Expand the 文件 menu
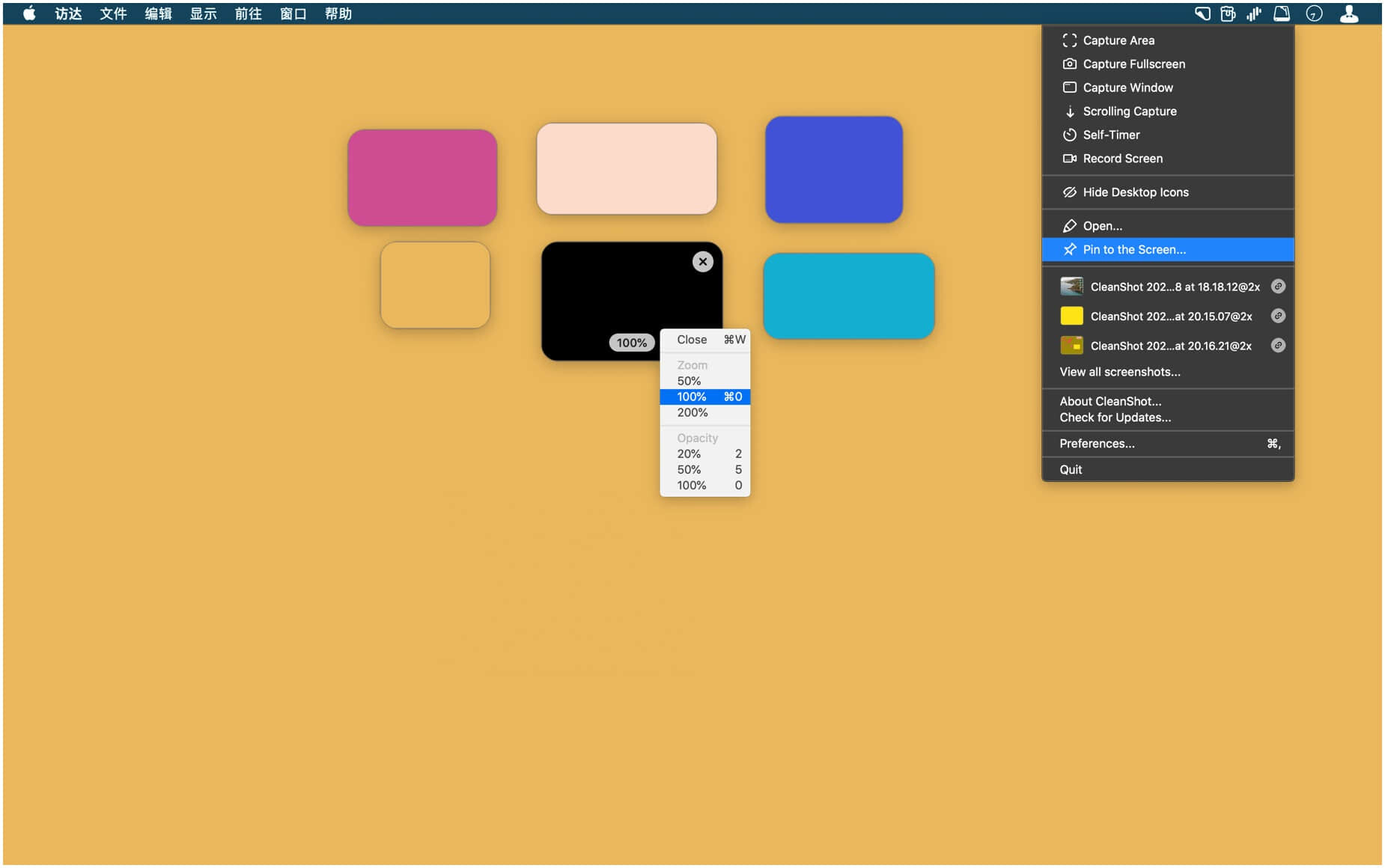This screenshot has width=1385, height=868. pos(113,13)
